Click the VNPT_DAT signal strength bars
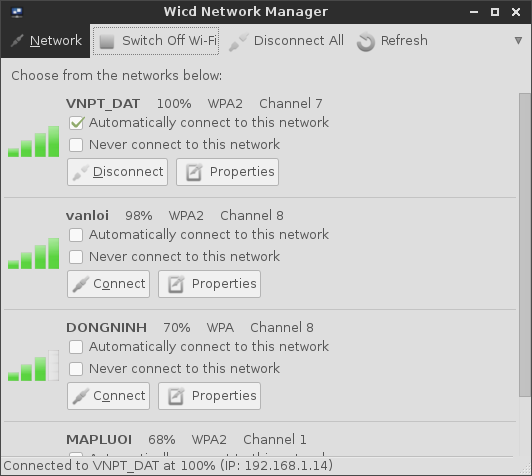532x476 pixels. pyautogui.click(x=33, y=141)
